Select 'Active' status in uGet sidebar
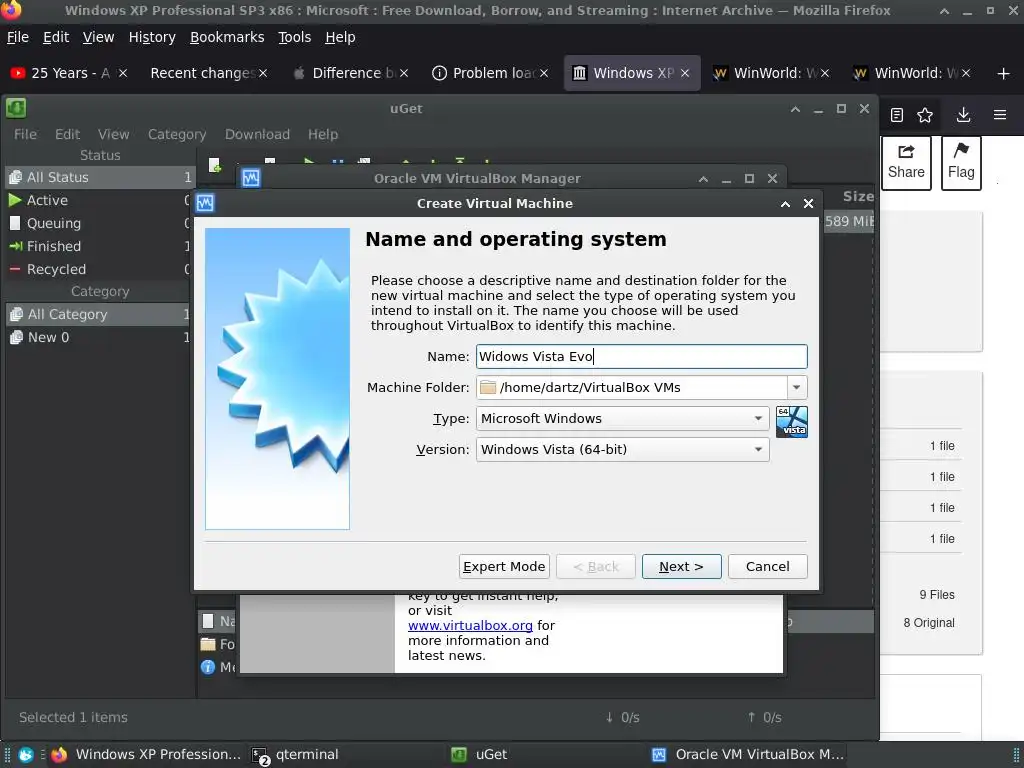 point(100,200)
